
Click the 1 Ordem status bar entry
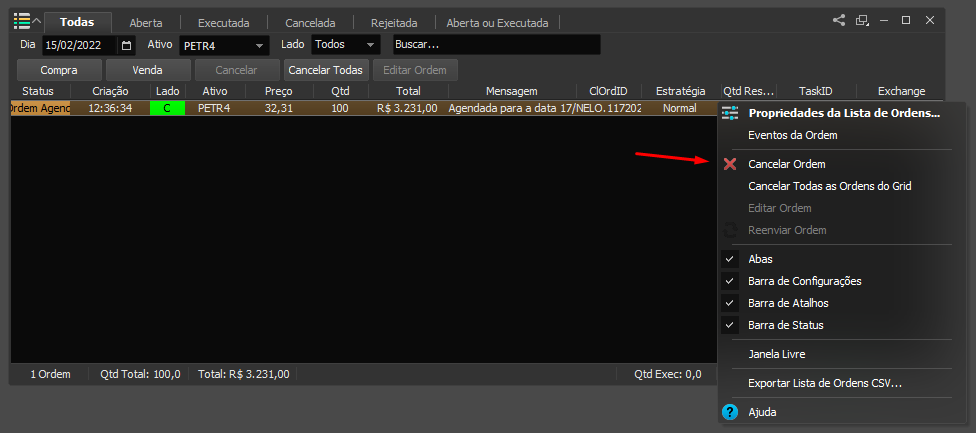[x=50, y=374]
